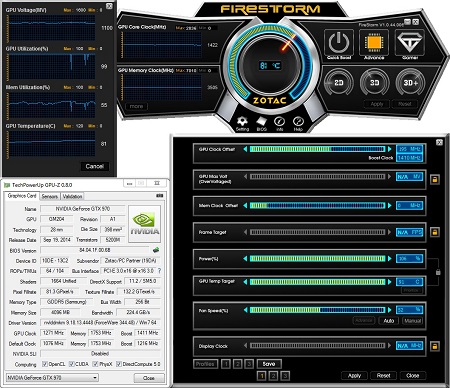Click the GPU Temperature graph
Viewport: 450px width, 388px height.
coord(52,144)
